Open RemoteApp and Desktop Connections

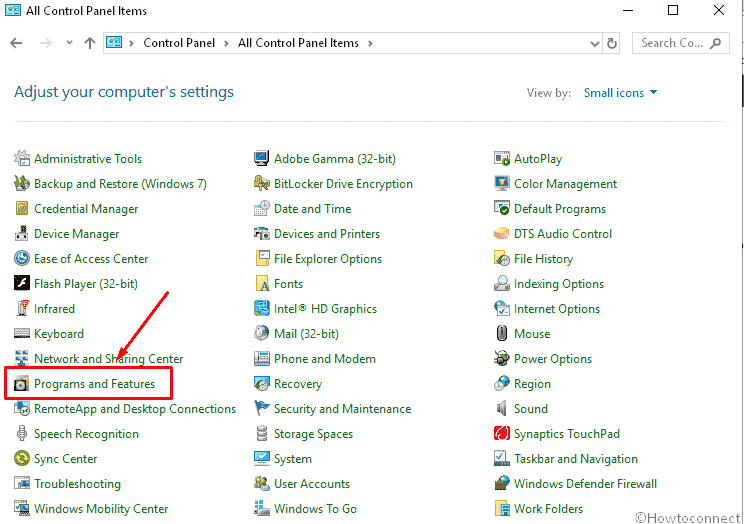[x=135, y=409]
